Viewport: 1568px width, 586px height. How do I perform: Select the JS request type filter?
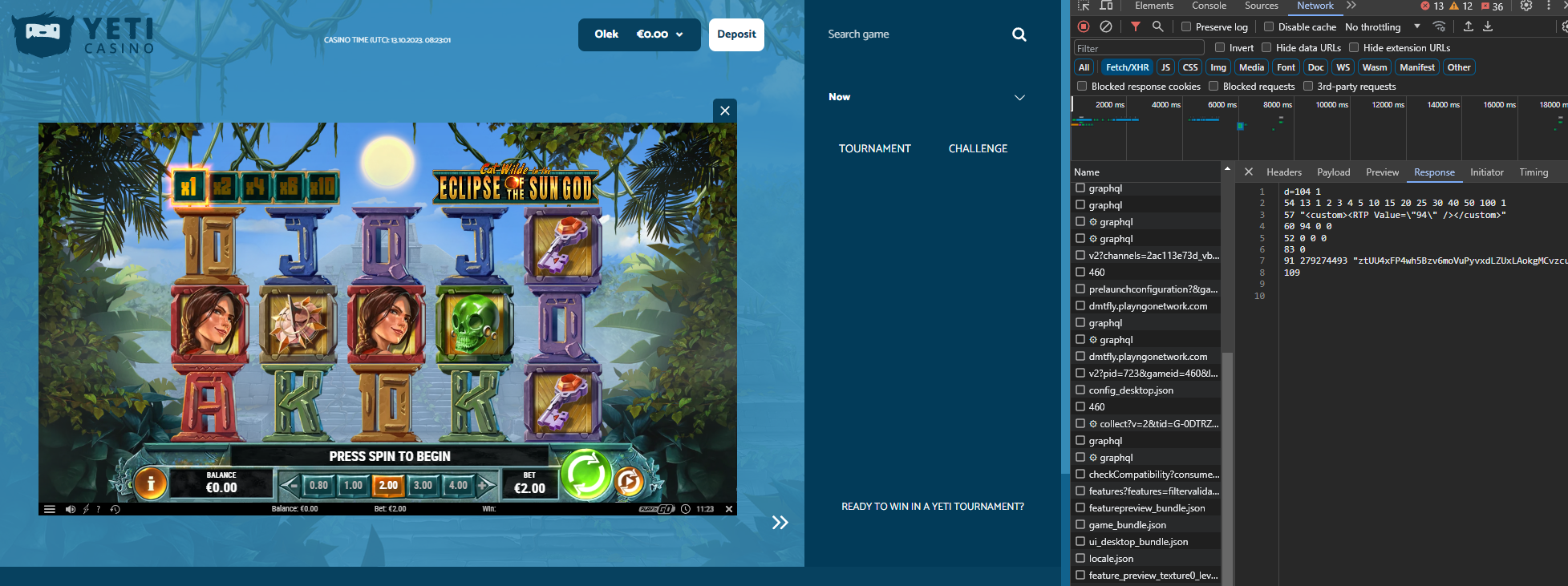(x=1165, y=67)
